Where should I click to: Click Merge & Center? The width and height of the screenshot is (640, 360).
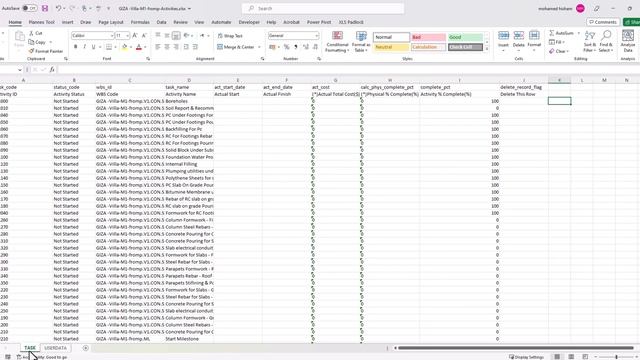236,47
